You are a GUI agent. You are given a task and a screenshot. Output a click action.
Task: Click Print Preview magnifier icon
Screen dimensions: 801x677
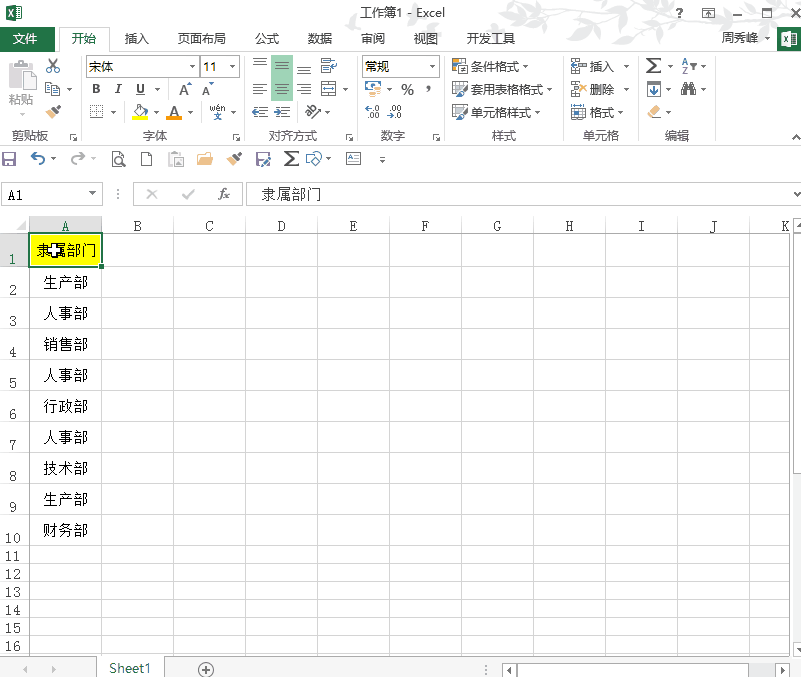pos(119,159)
